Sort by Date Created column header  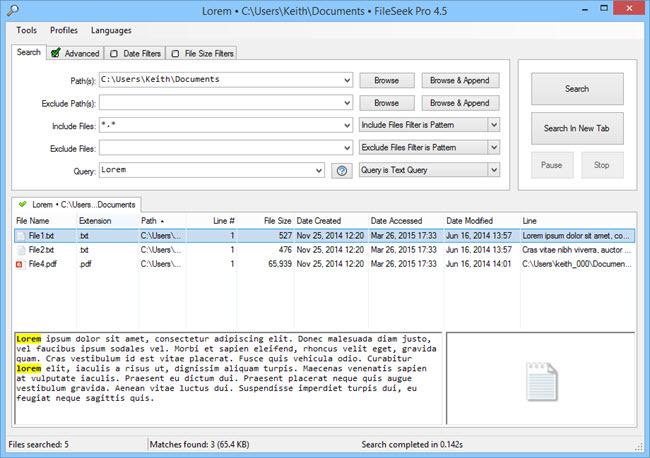[331, 221]
